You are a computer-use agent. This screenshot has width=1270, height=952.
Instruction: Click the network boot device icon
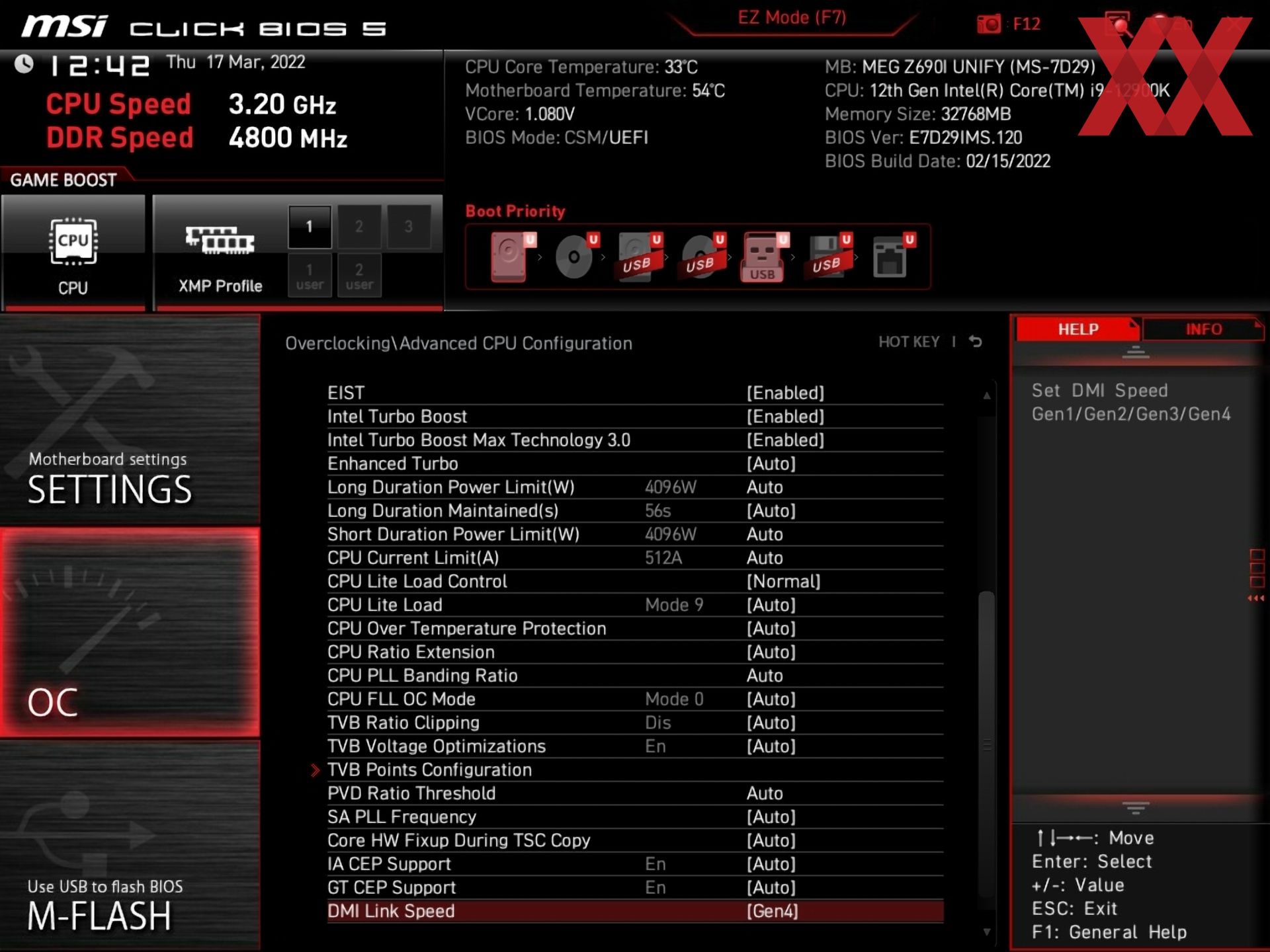pos(893,257)
